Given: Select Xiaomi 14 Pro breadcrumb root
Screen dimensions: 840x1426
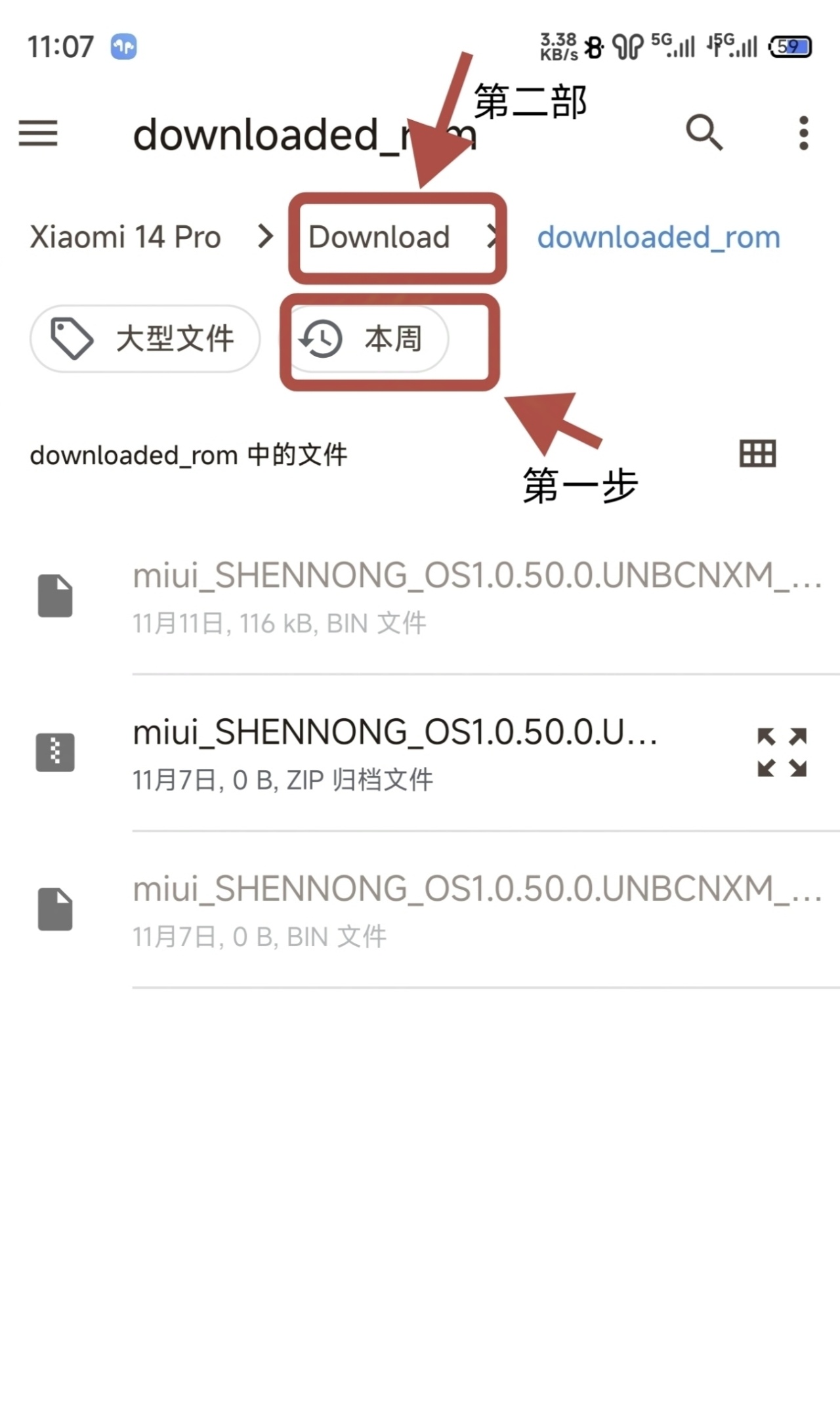Looking at the screenshot, I should tap(125, 237).
